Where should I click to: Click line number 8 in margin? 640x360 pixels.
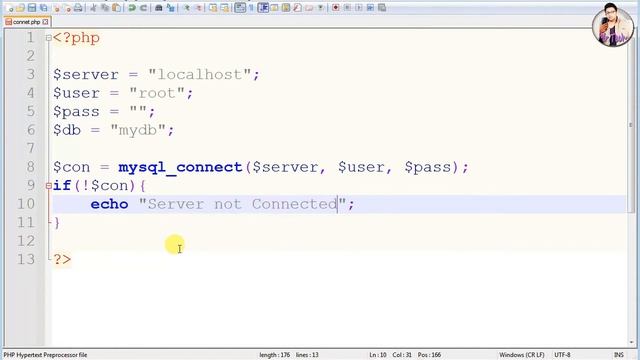pyautogui.click(x=31, y=167)
